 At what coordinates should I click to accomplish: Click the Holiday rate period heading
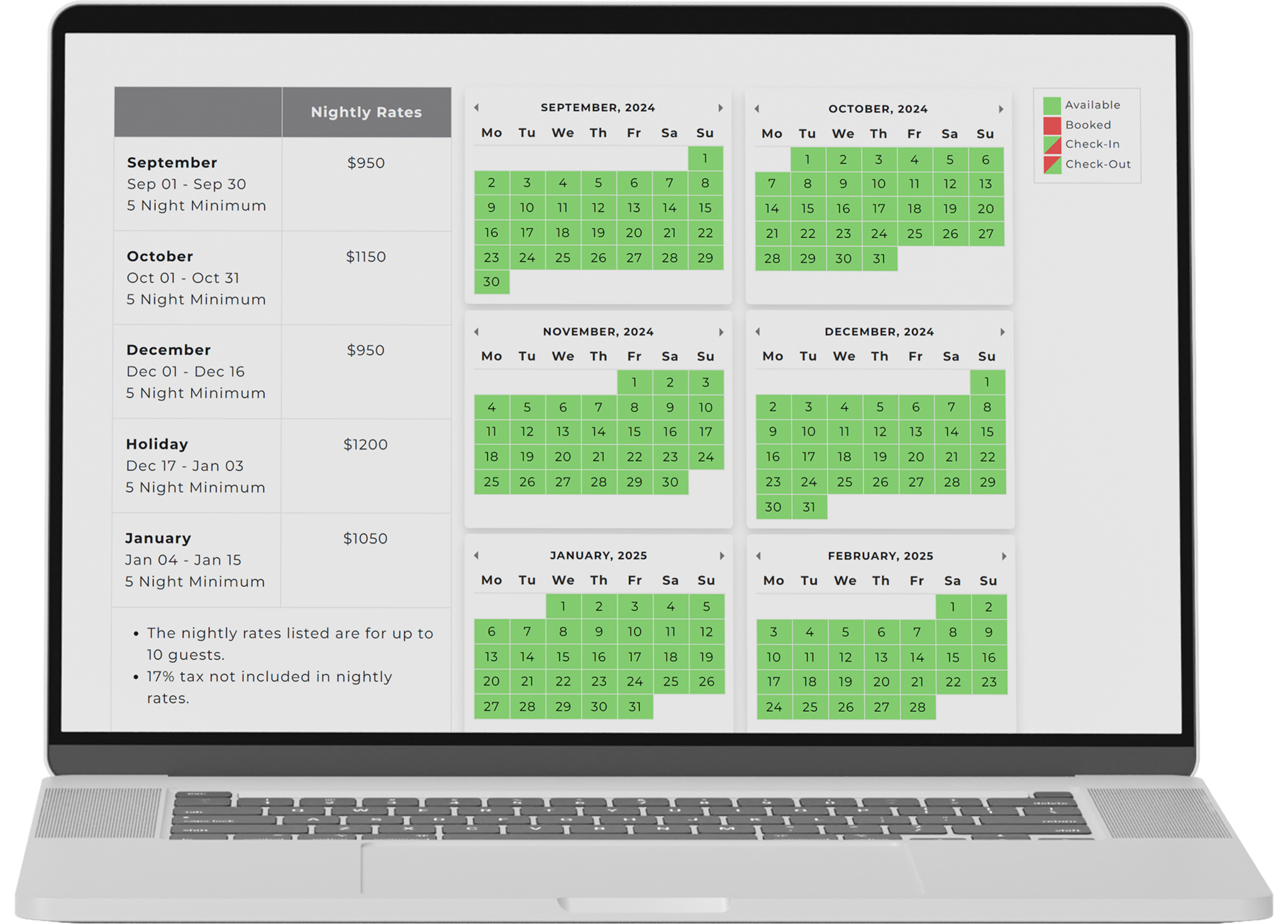coord(157,444)
